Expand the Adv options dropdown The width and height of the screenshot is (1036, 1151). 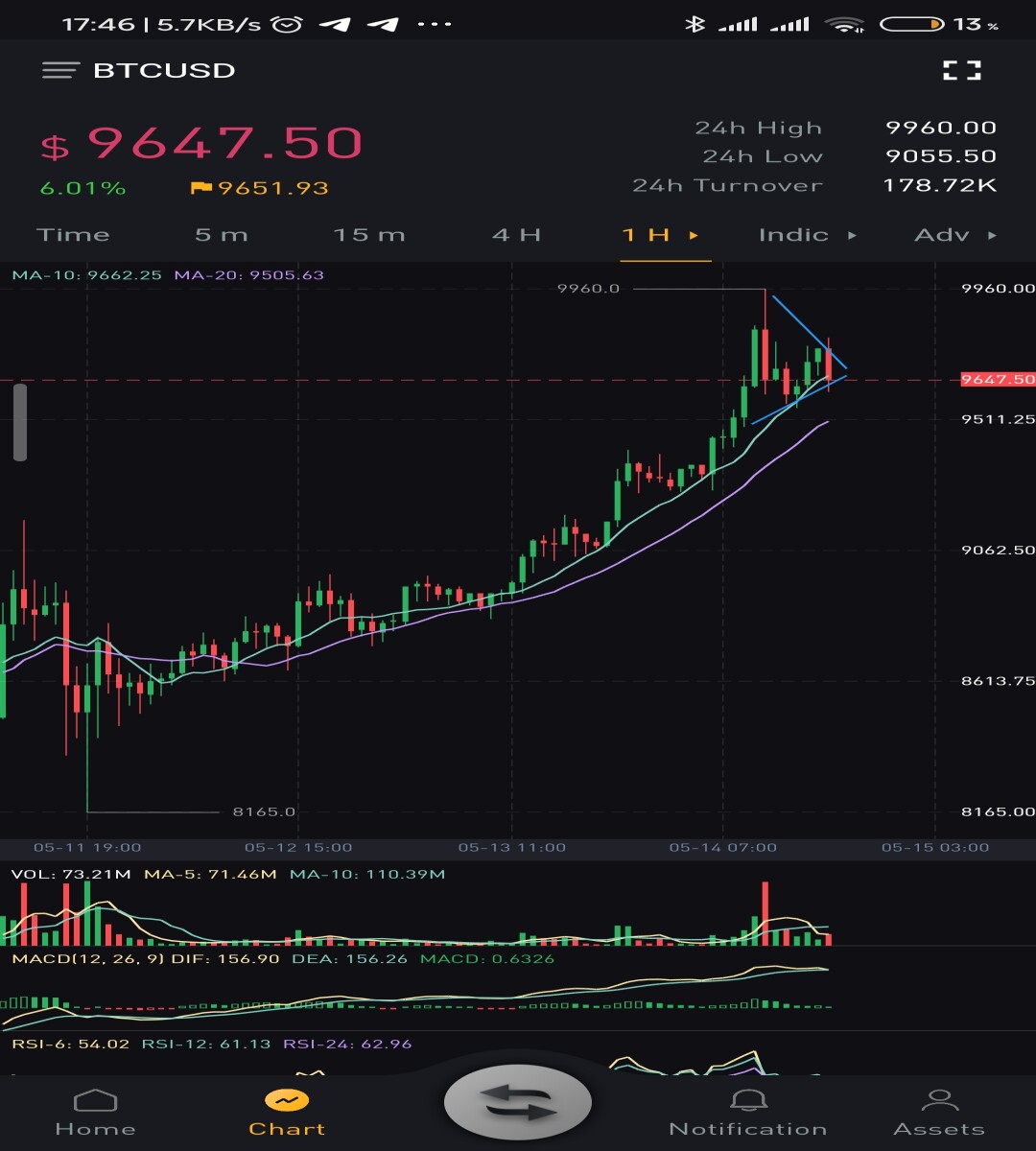tap(992, 235)
